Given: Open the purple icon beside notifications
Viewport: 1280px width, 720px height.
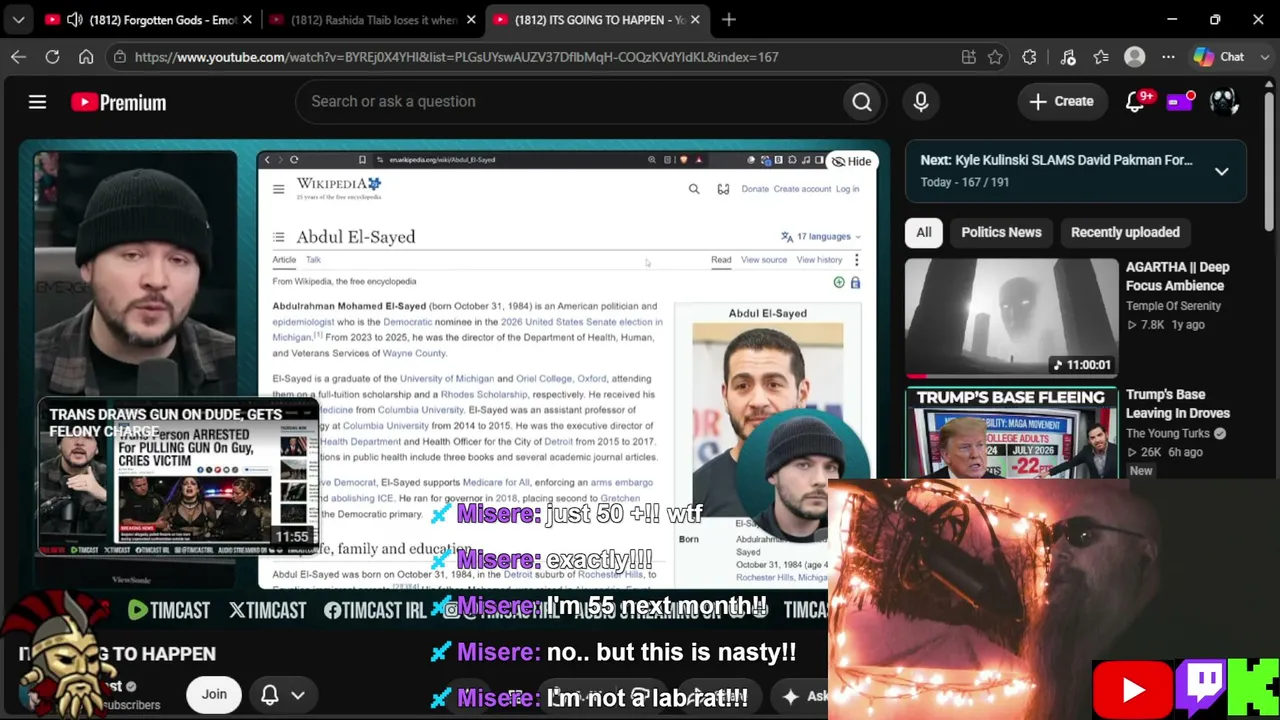Looking at the screenshot, I should click(x=1180, y=101).
